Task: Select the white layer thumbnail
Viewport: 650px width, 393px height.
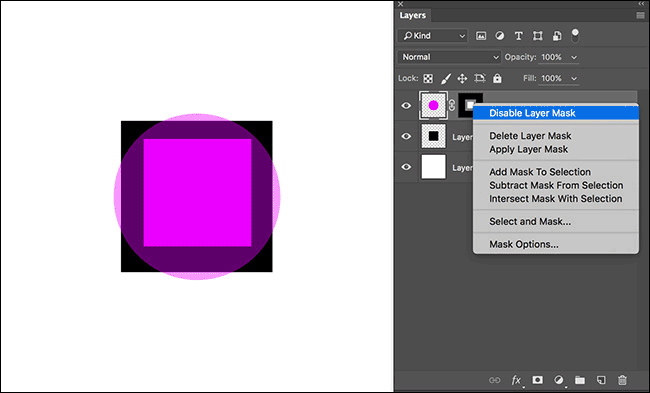Action: click(x=434, y=167)
